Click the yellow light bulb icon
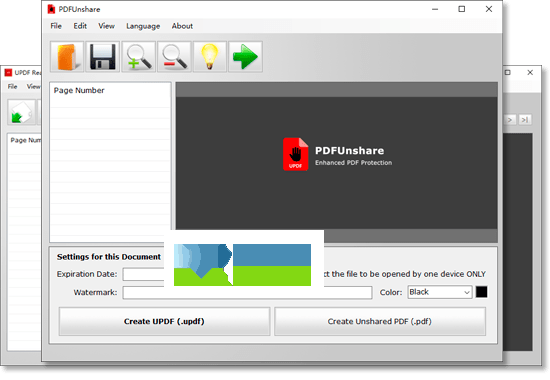This screenshot has width=550, height=380. click(209, 56)
